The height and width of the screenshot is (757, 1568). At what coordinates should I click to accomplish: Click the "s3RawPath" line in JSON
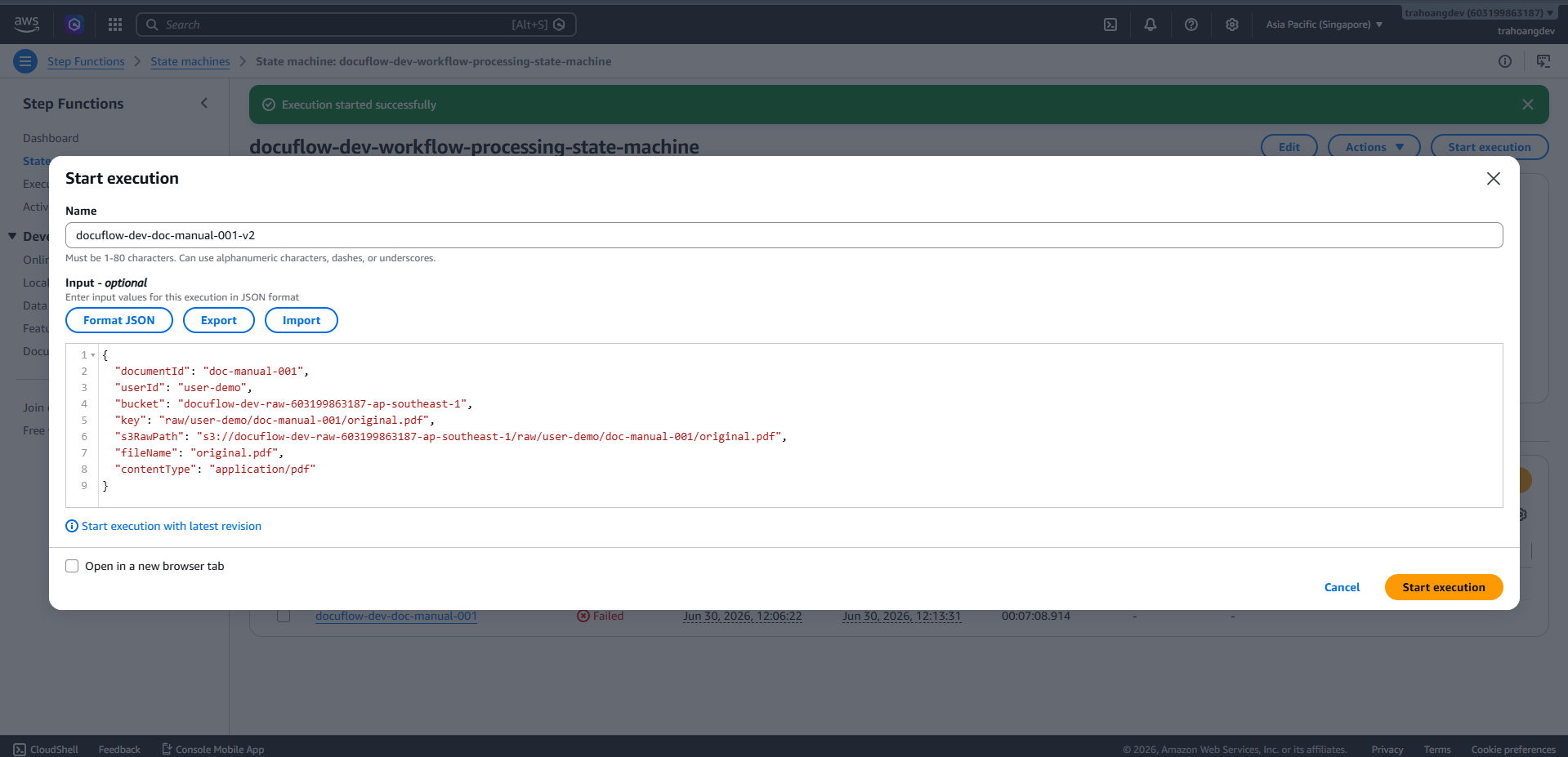[450, 437]
